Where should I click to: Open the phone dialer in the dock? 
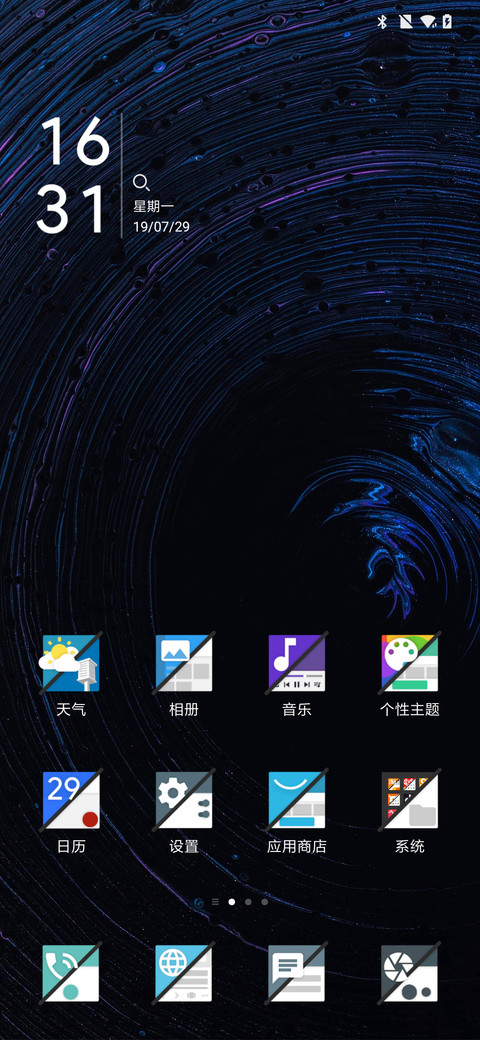tap(71, 974)
